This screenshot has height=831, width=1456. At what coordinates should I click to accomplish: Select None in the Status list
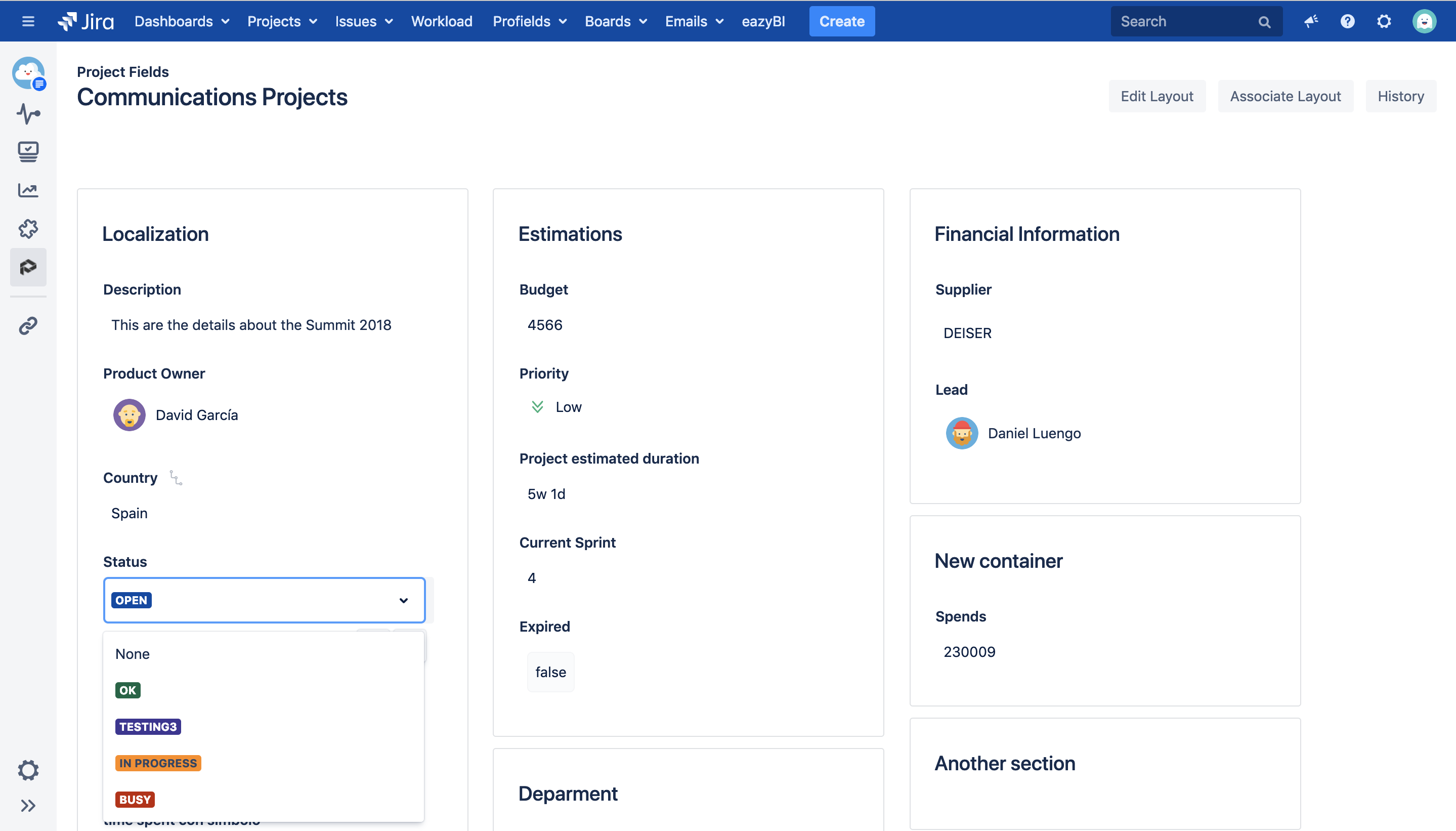tap(264, 653)
